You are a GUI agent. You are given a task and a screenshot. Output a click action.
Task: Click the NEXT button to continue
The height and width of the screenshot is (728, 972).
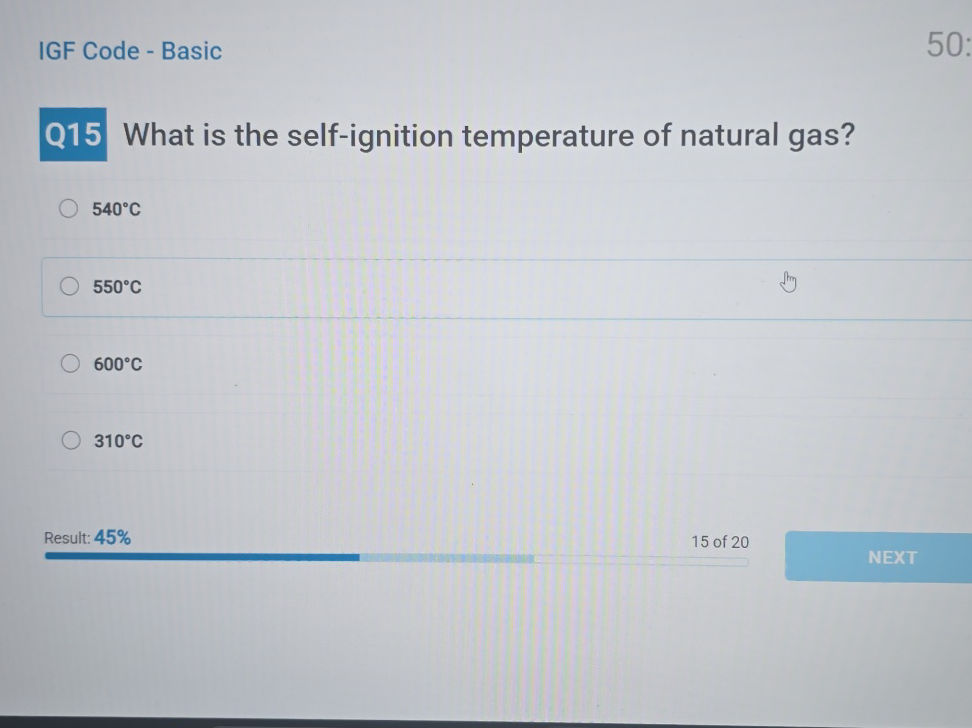pos(891,557)
